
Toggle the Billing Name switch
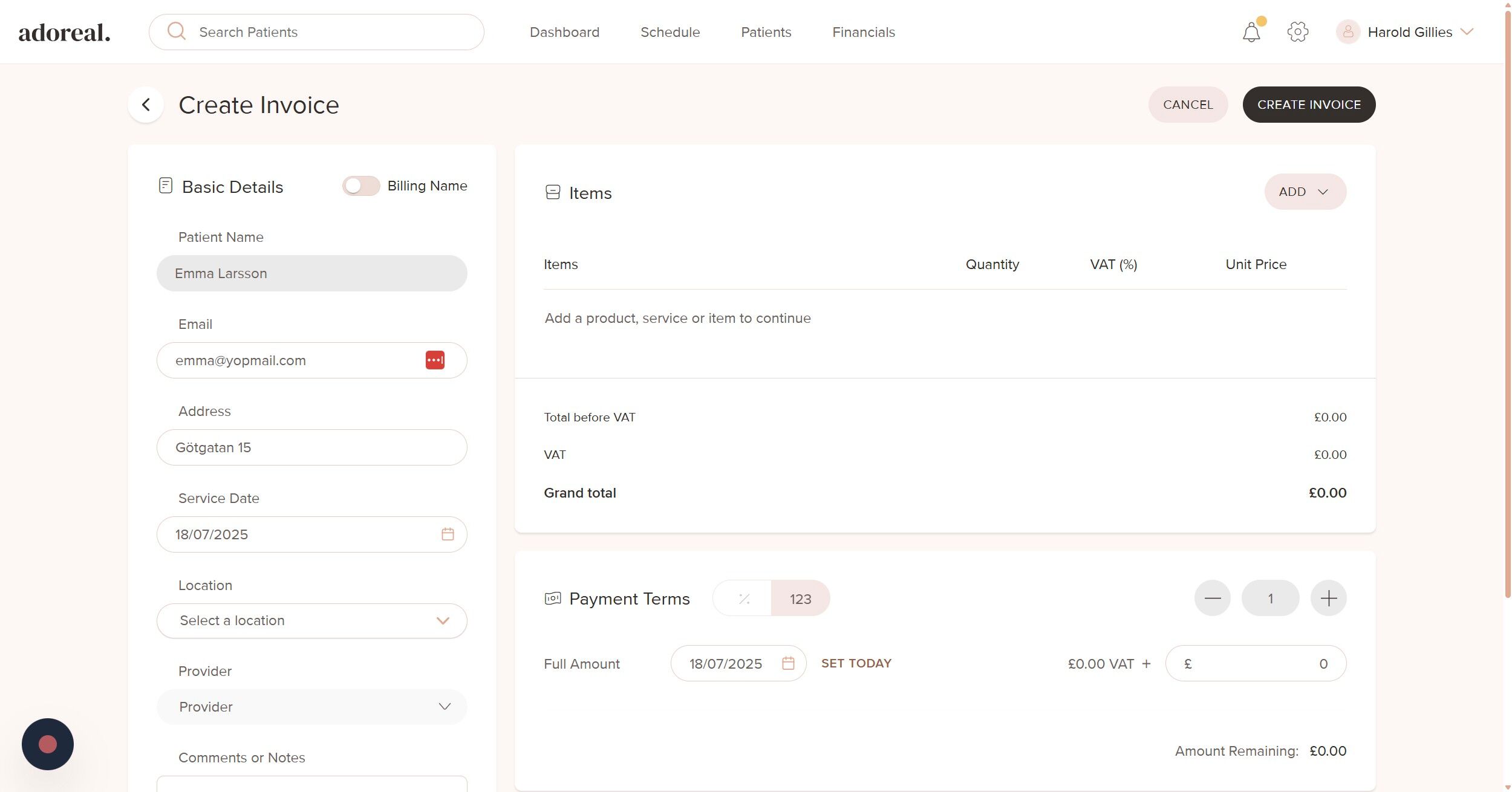pos(361,186)
